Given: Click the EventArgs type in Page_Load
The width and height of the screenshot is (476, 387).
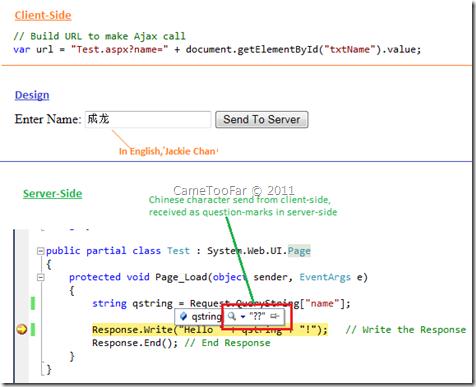Looking at the screenshot, I should click(x=325, y=277).
